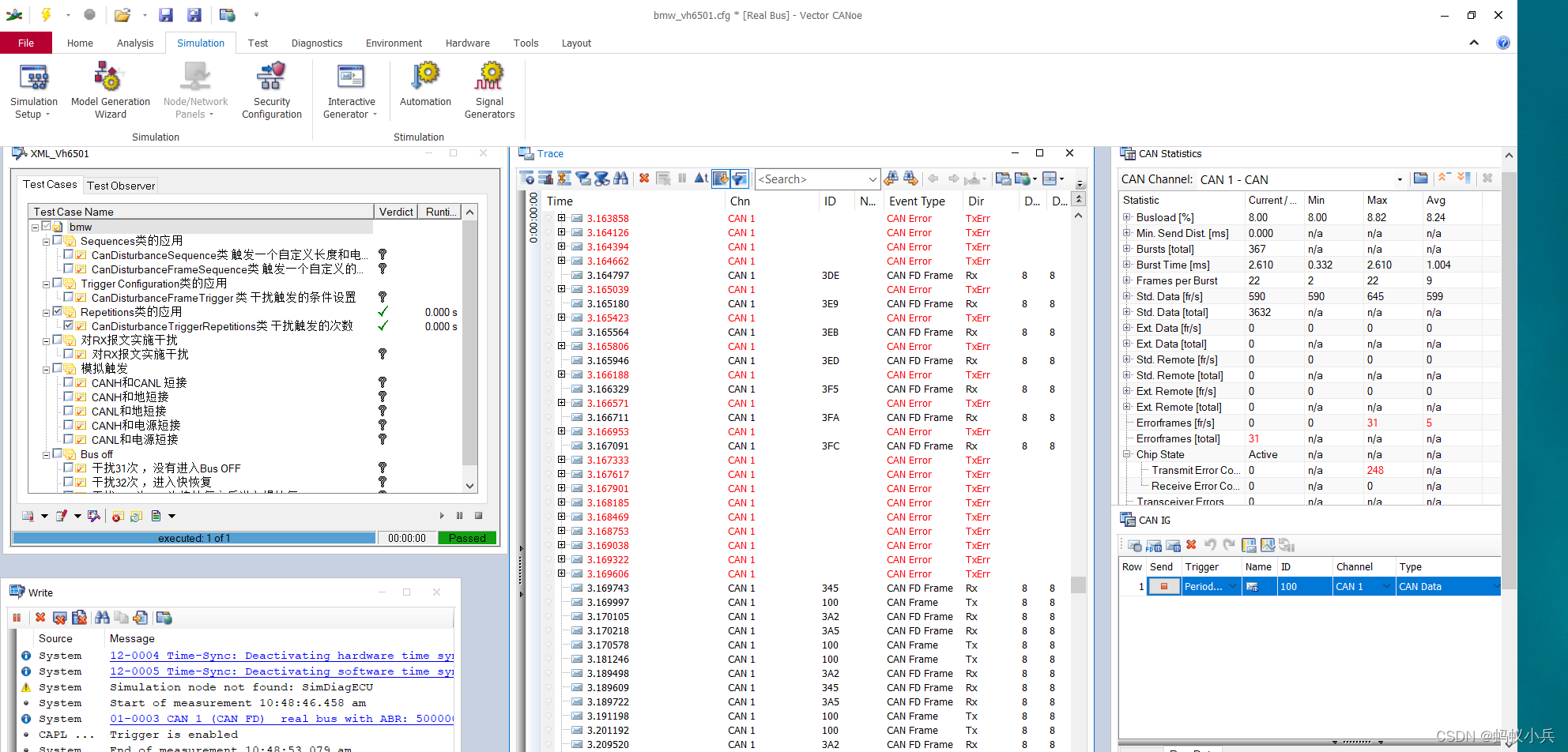Viewport: 1568px width, 752px height.
Task: Click the open configuration folder icon
Action: (122, 14)
